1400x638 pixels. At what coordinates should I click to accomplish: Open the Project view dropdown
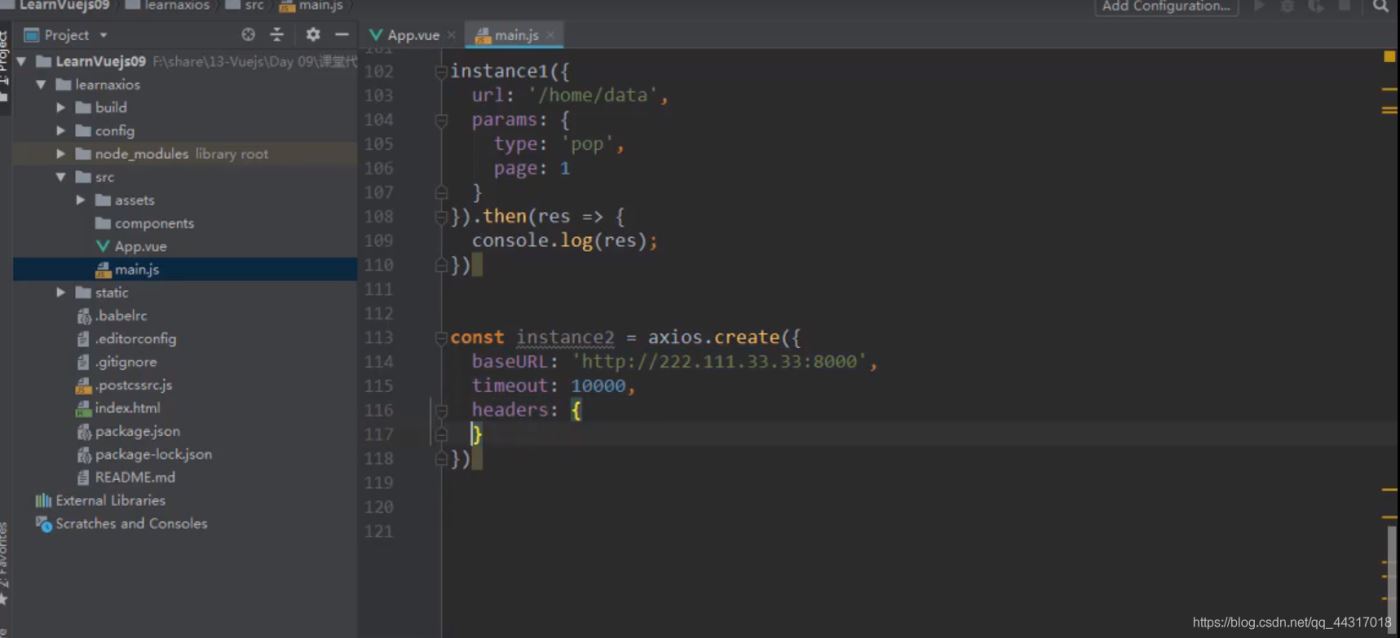pos(76,35)
